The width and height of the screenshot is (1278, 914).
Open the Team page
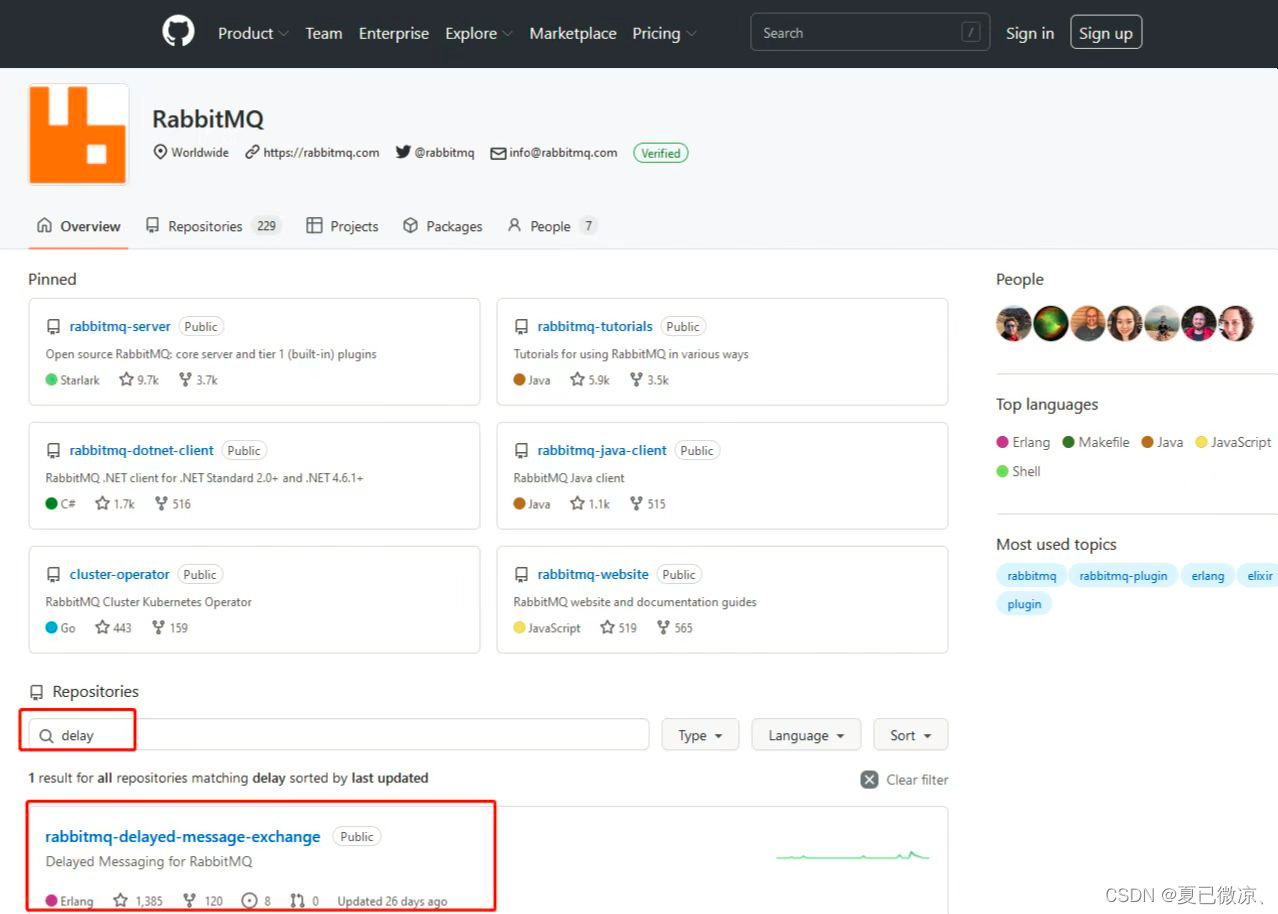pos(324,33)
